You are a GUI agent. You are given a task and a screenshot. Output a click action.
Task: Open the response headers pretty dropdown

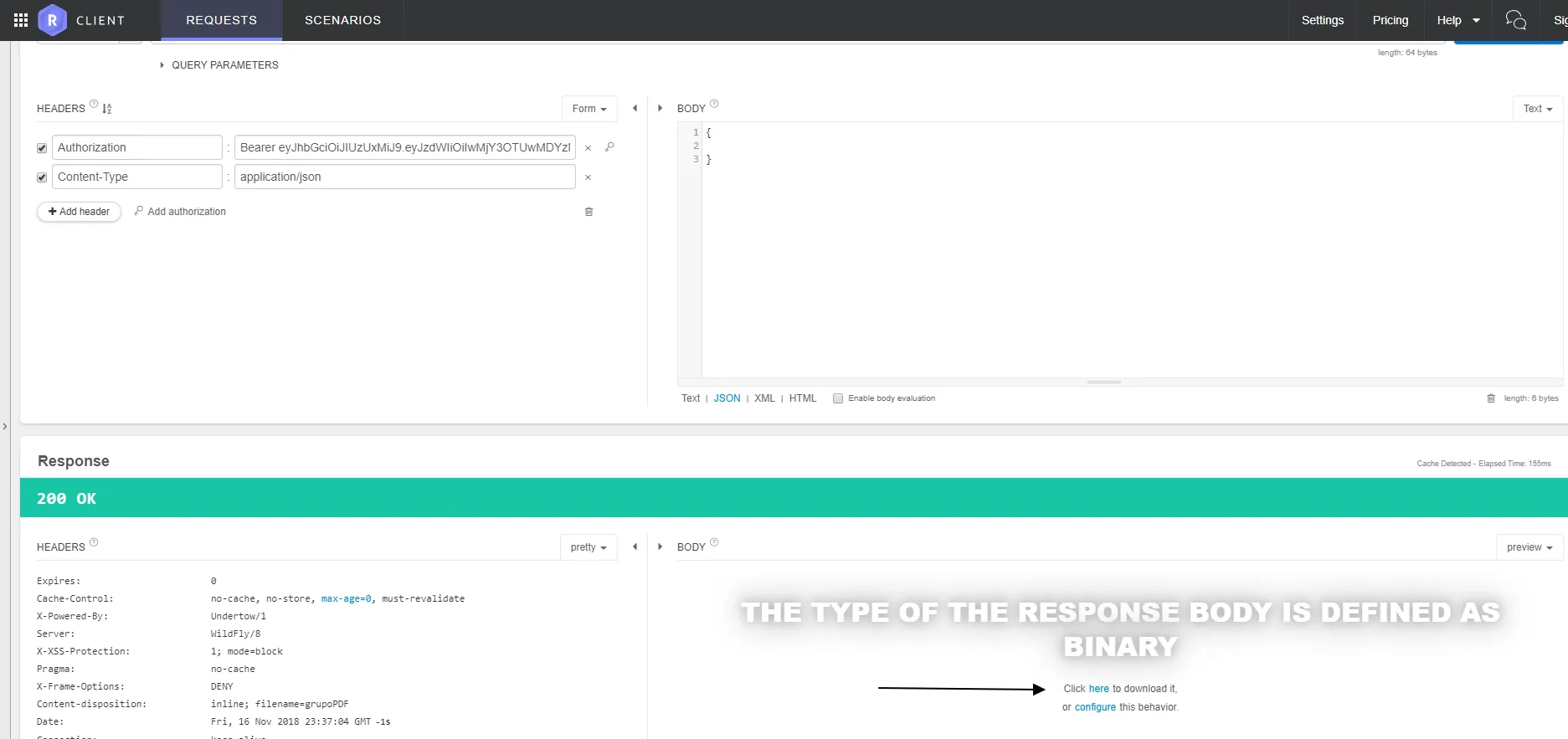tap(589, 547)
